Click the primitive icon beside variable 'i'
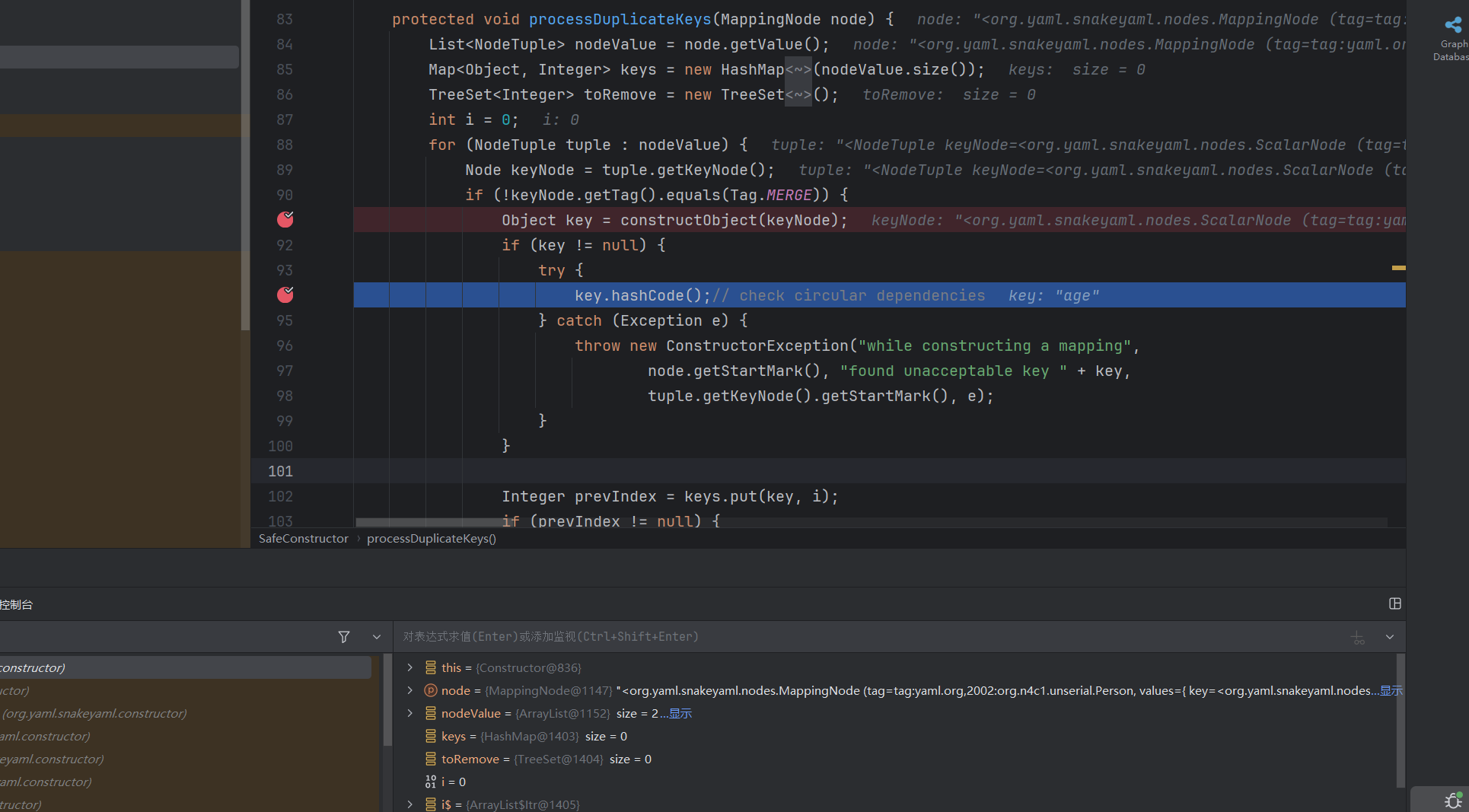The height and width of the screenshot is (812, 1469). 431,782
